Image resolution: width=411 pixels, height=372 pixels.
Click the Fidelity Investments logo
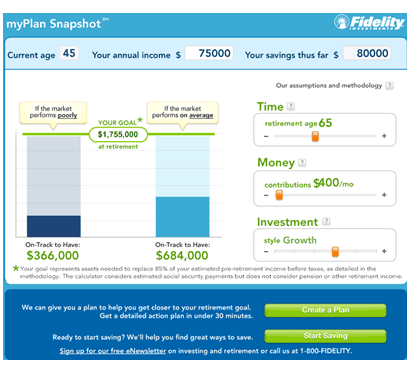point(369,23)
